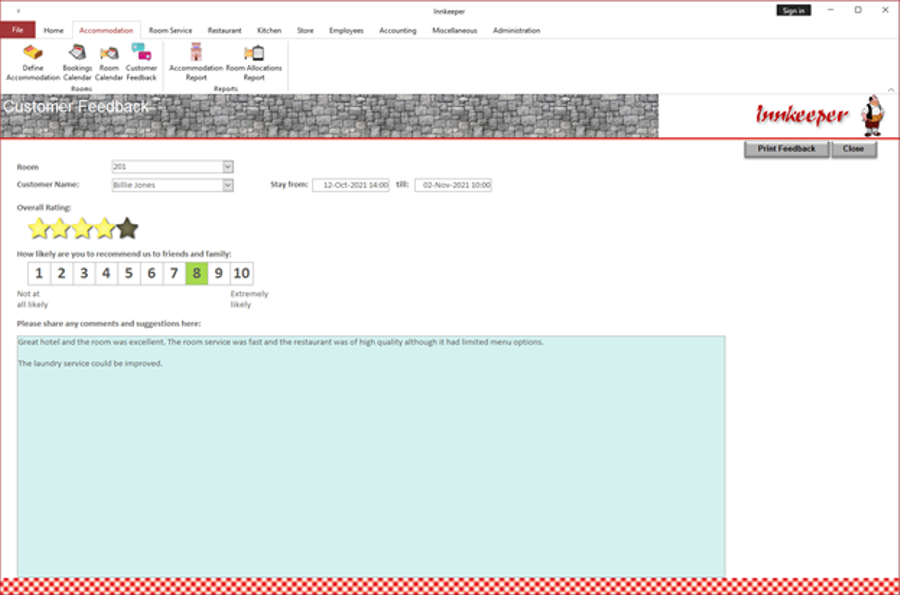Click the stay till date field
Image resolution: width=900 pixels, height=595 pixels.
453,185
